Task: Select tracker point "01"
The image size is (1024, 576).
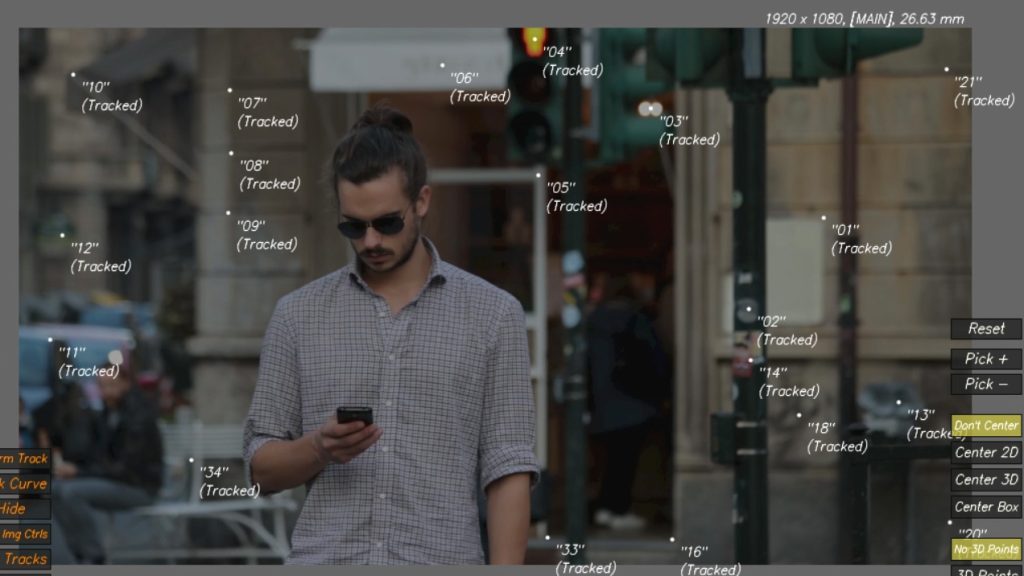Action: (x=824, y=217)
